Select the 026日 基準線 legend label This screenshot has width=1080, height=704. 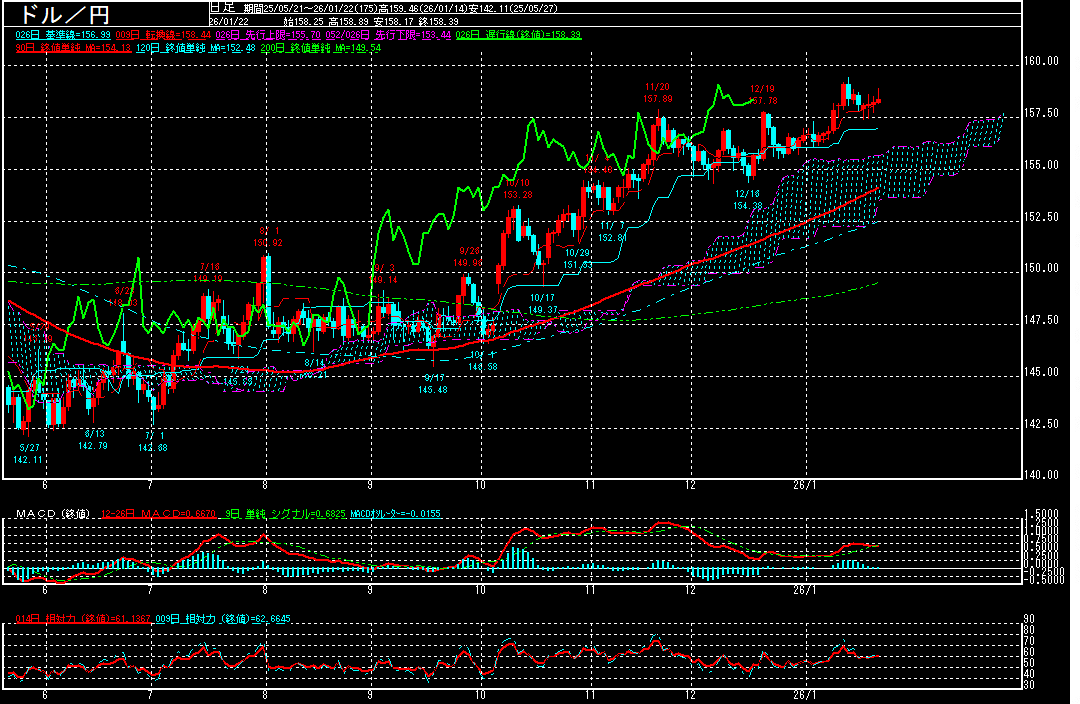[58, 35]
